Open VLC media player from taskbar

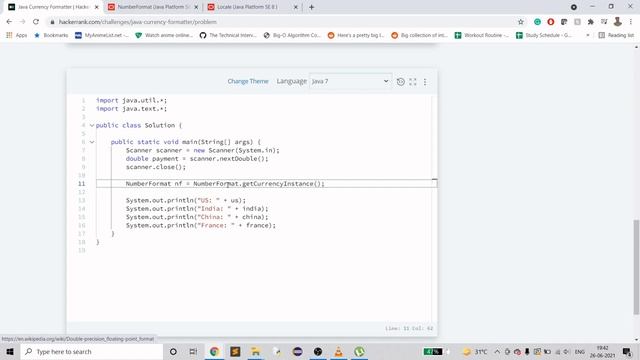tap(339, 351)
